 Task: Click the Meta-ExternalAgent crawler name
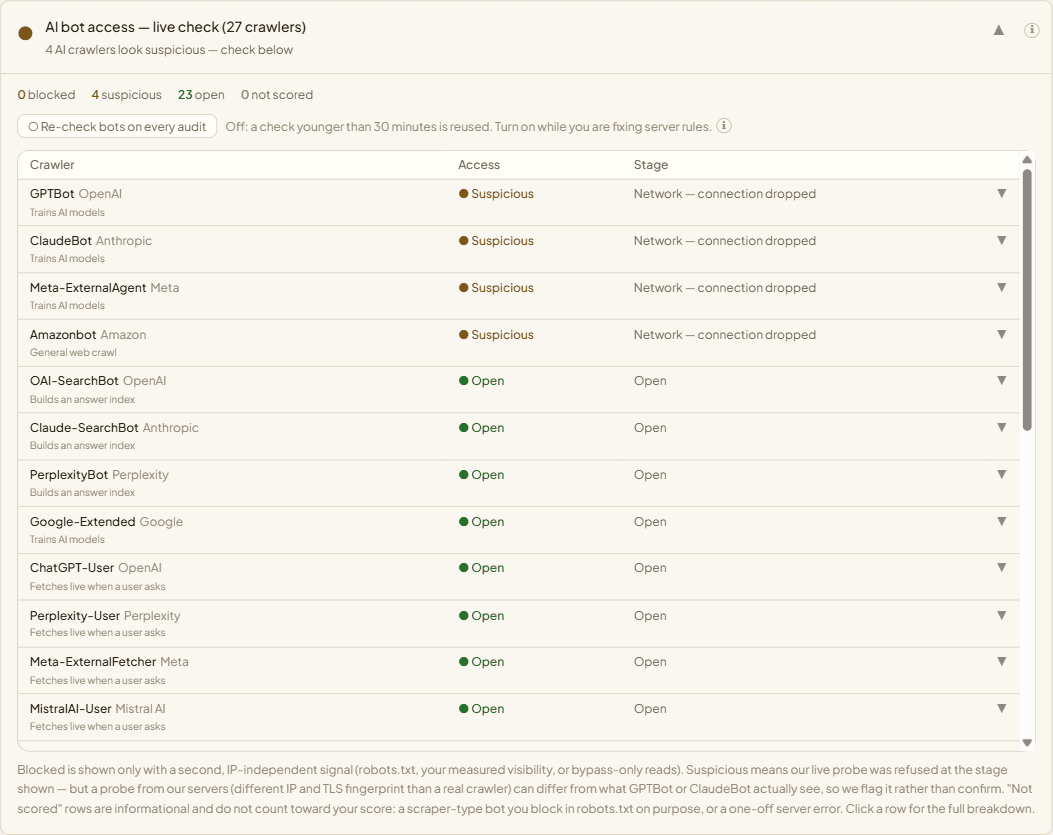click(88, 288)
